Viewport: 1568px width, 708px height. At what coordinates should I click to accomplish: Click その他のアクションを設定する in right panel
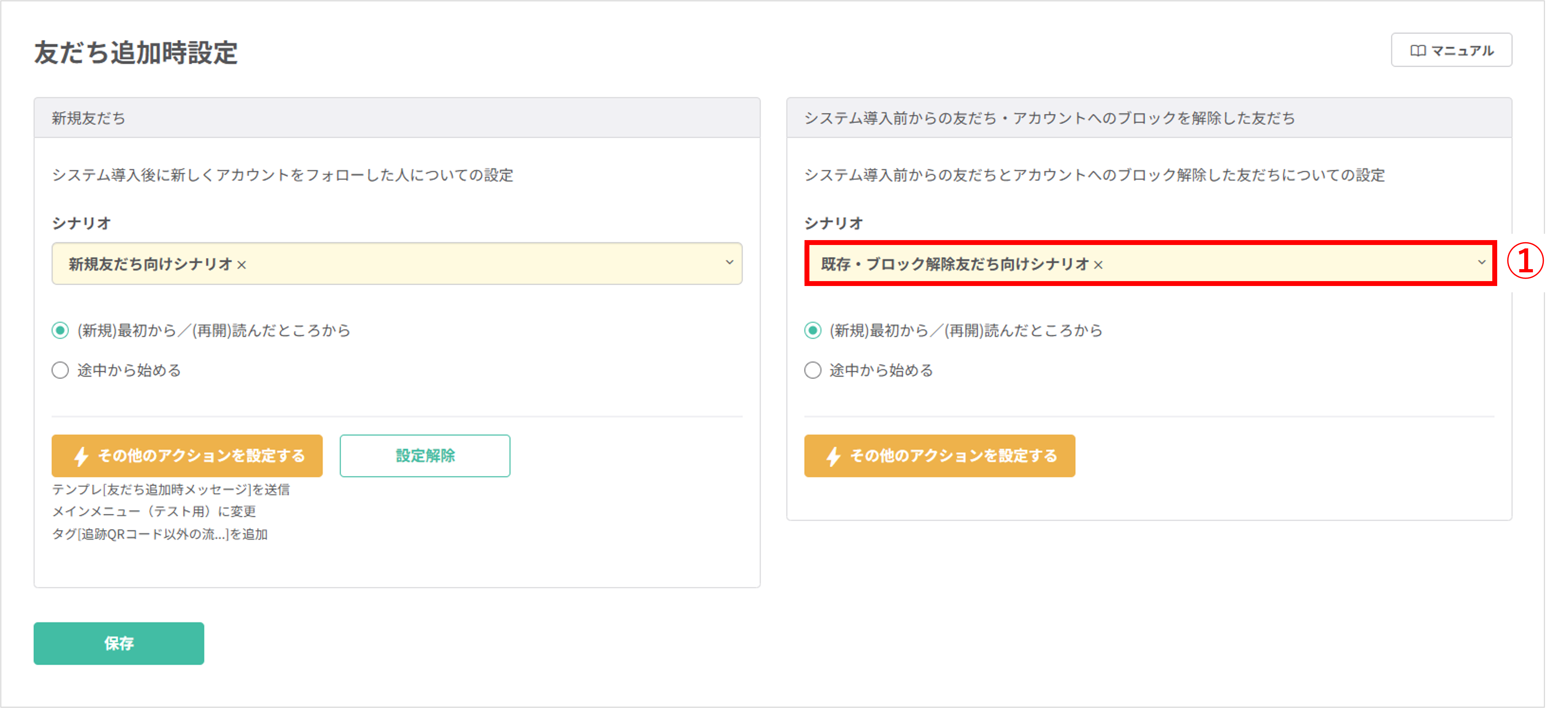(x=939, y=455)
